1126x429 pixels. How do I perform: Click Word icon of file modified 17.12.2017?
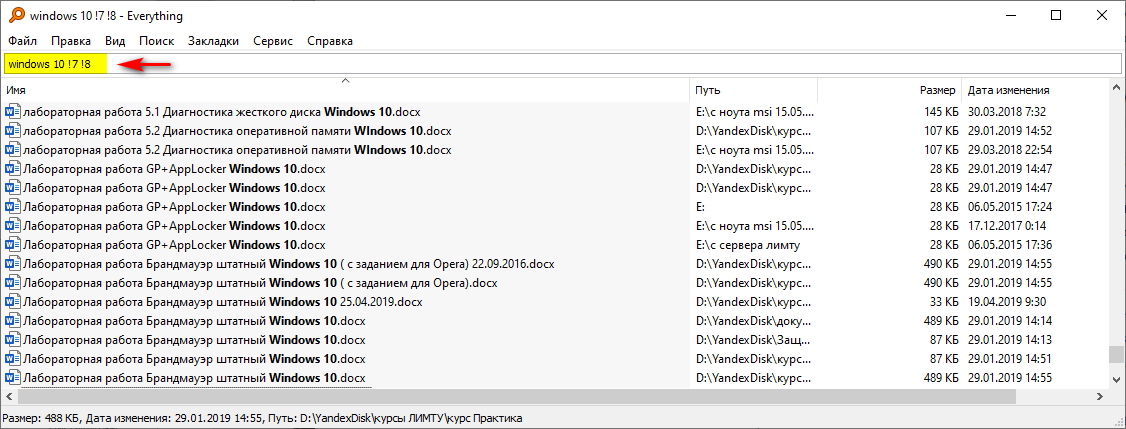12,226
